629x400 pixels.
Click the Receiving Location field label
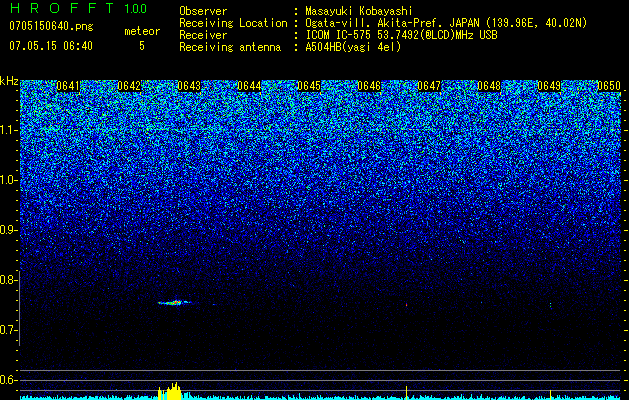pyautogui.click(x=233, y=23)
